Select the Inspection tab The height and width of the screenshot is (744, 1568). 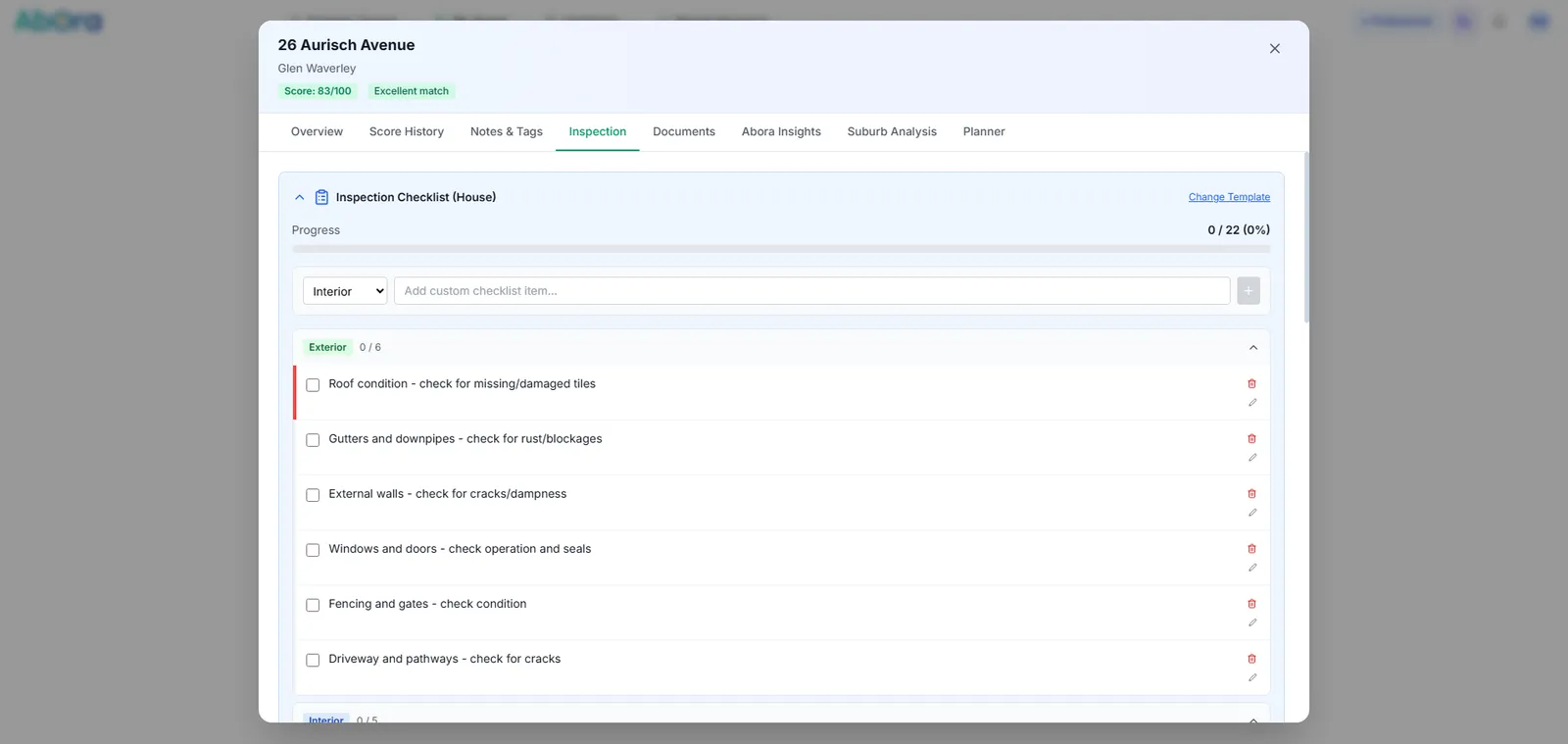[598, 131]
